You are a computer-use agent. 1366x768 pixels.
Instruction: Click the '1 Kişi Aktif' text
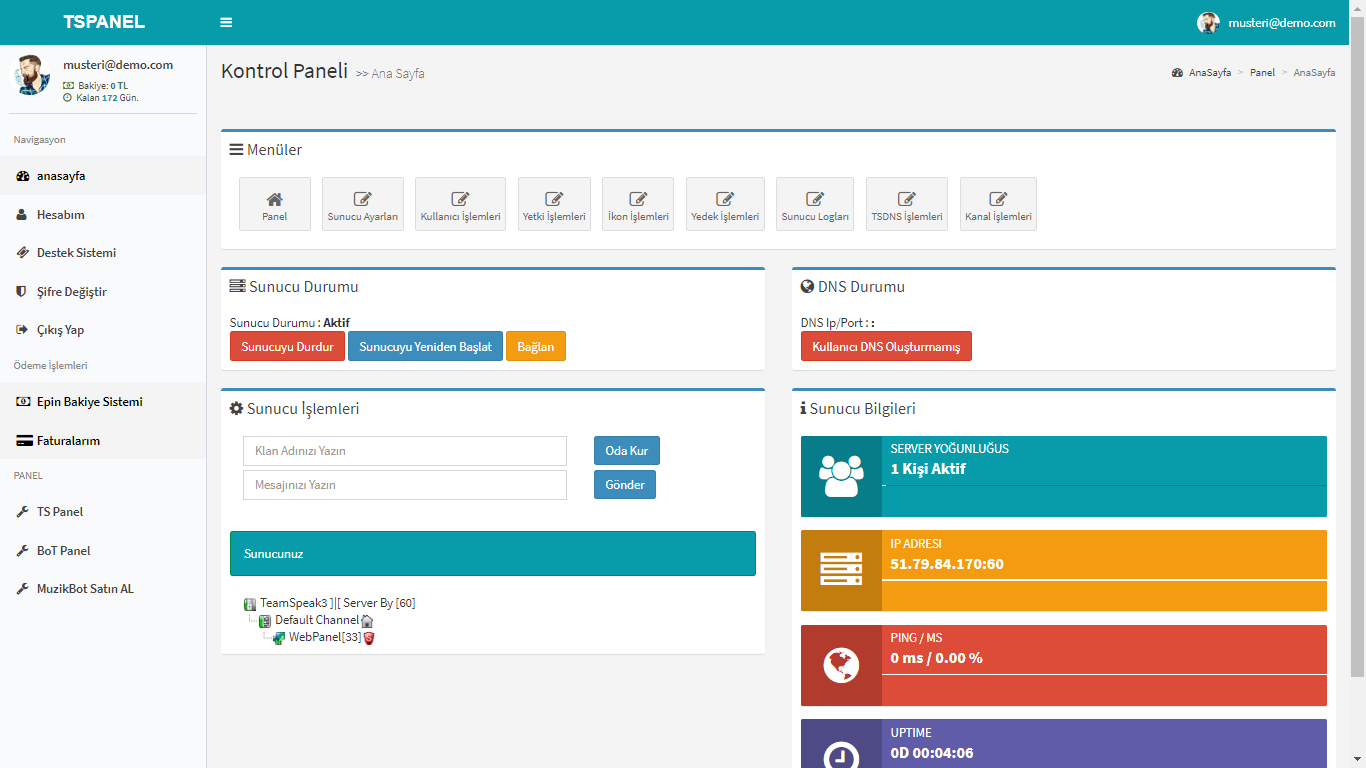tap(928, 468)
